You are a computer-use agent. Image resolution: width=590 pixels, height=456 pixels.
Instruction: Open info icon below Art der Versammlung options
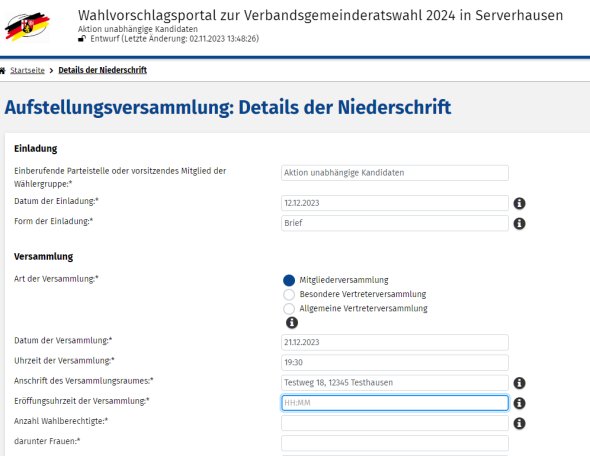point(292,322)
